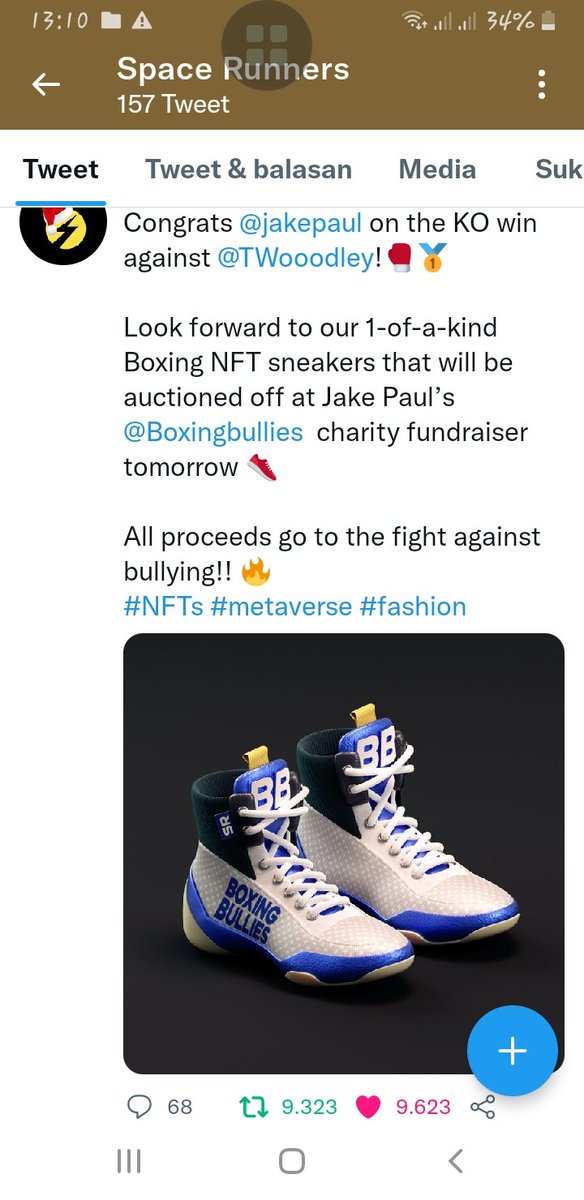
Task: Tap Android recent apps navigation icon
Action: point(129,1161)
